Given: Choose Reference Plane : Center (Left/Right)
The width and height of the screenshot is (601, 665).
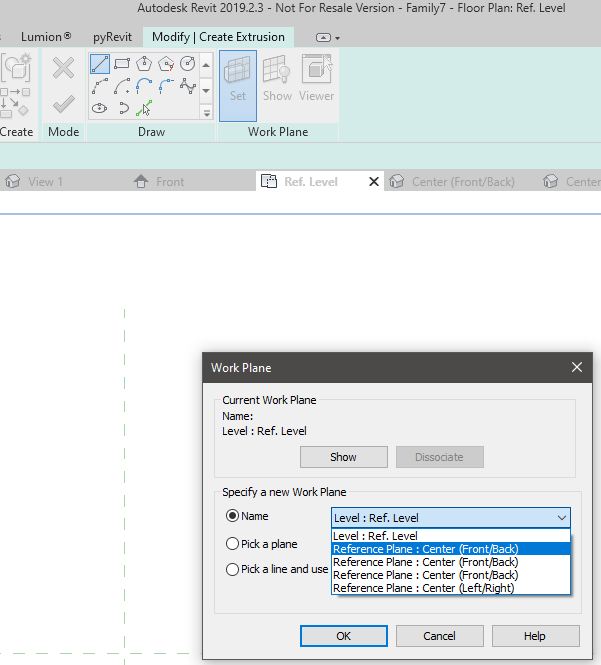Looking at the screenshot, I should pos(451,588).
